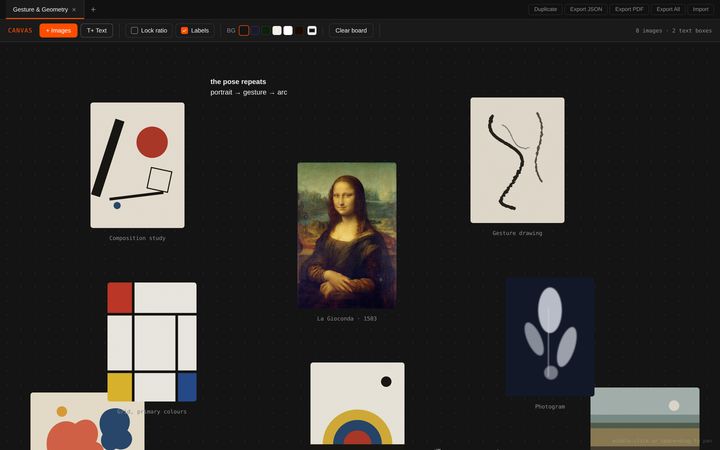Click the Import button
Viewport: 720px width, 450px height.
pos(700,9)
